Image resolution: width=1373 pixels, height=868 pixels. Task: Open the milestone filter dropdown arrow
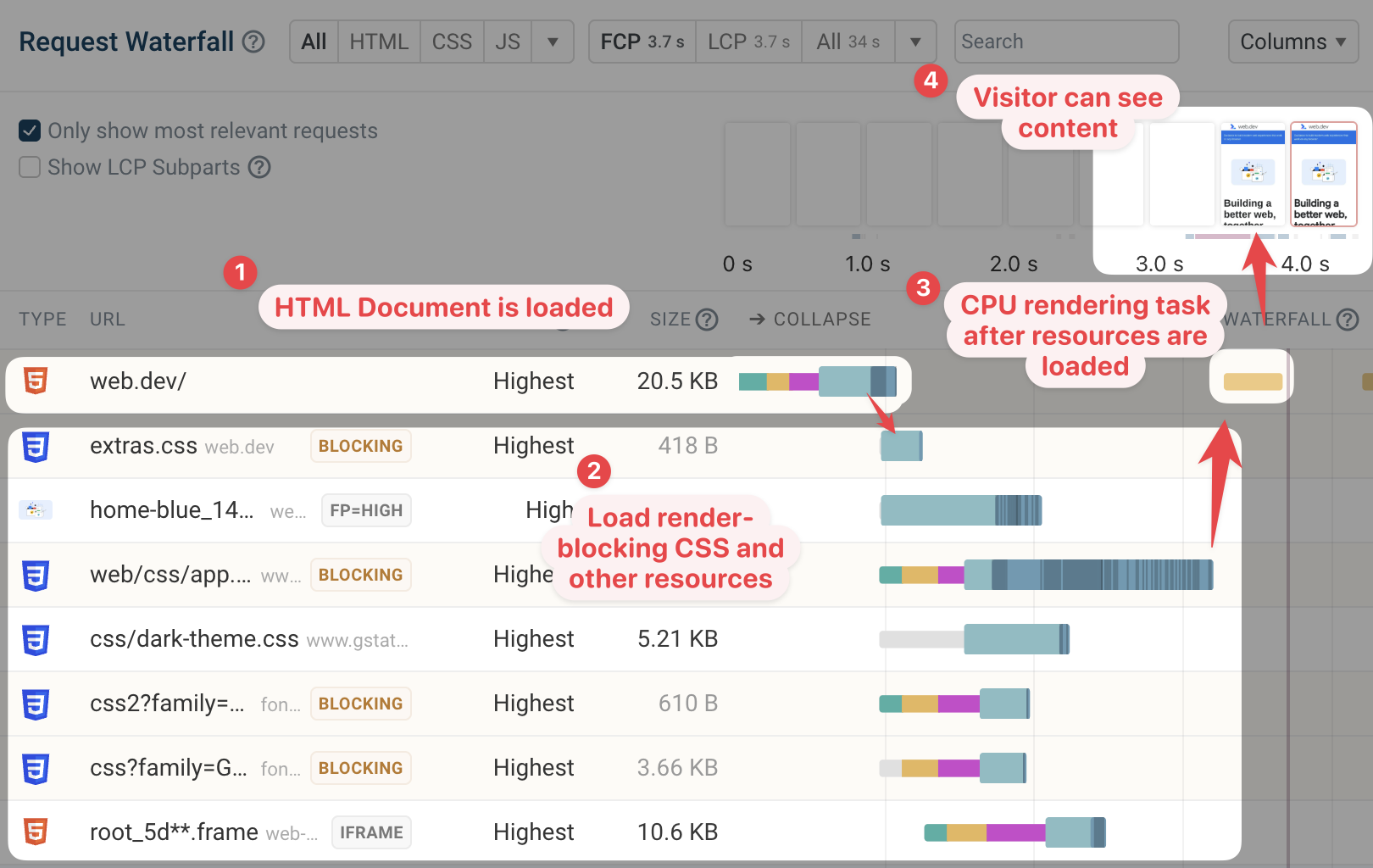[x=915, y=42]
